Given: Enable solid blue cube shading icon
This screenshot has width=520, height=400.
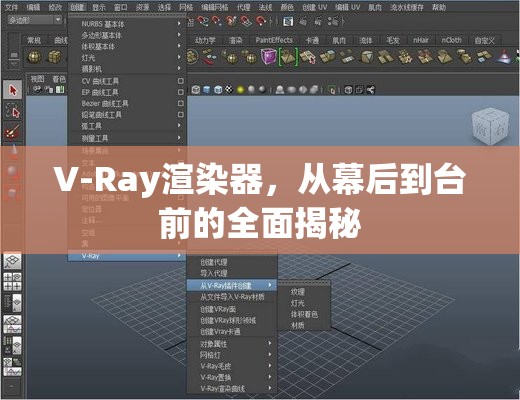Looking at the screenshot, I should [207, 89].
